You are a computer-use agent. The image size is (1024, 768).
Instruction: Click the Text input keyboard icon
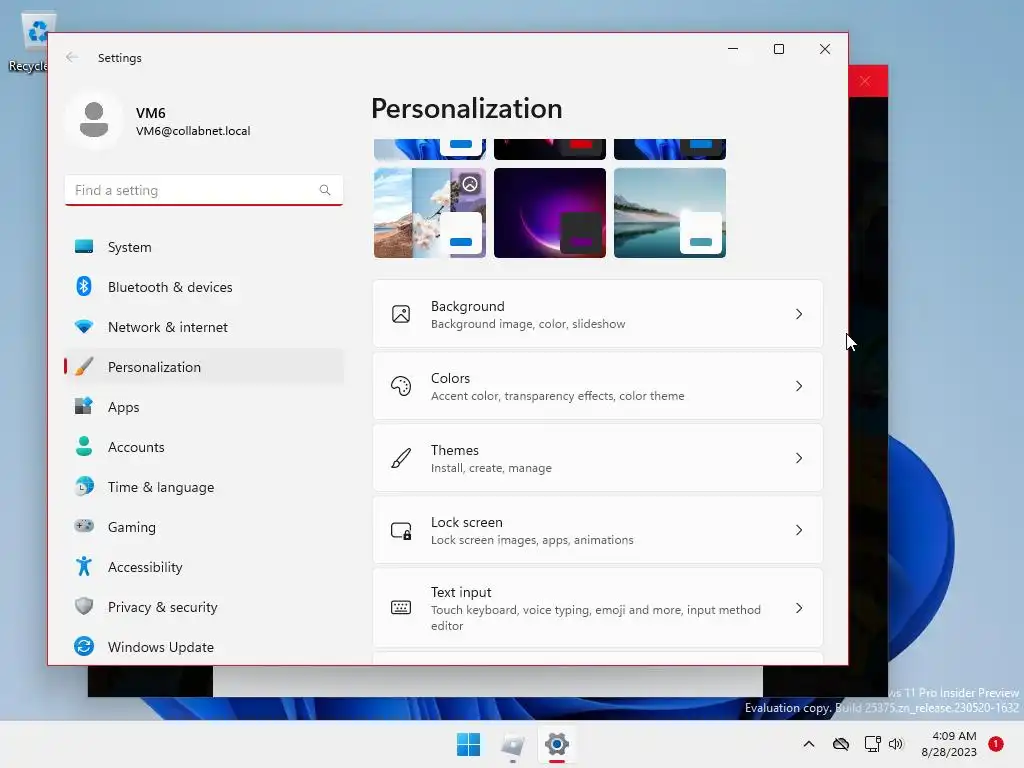[x=401, y=608]
